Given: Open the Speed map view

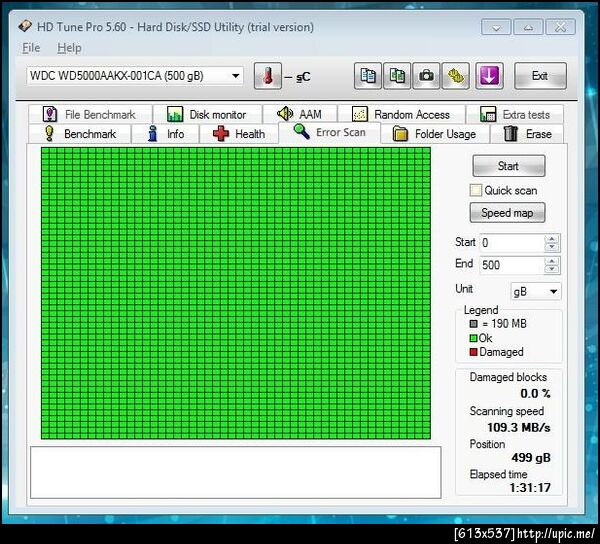Looking at the screenshot, I should click(507, 213).
